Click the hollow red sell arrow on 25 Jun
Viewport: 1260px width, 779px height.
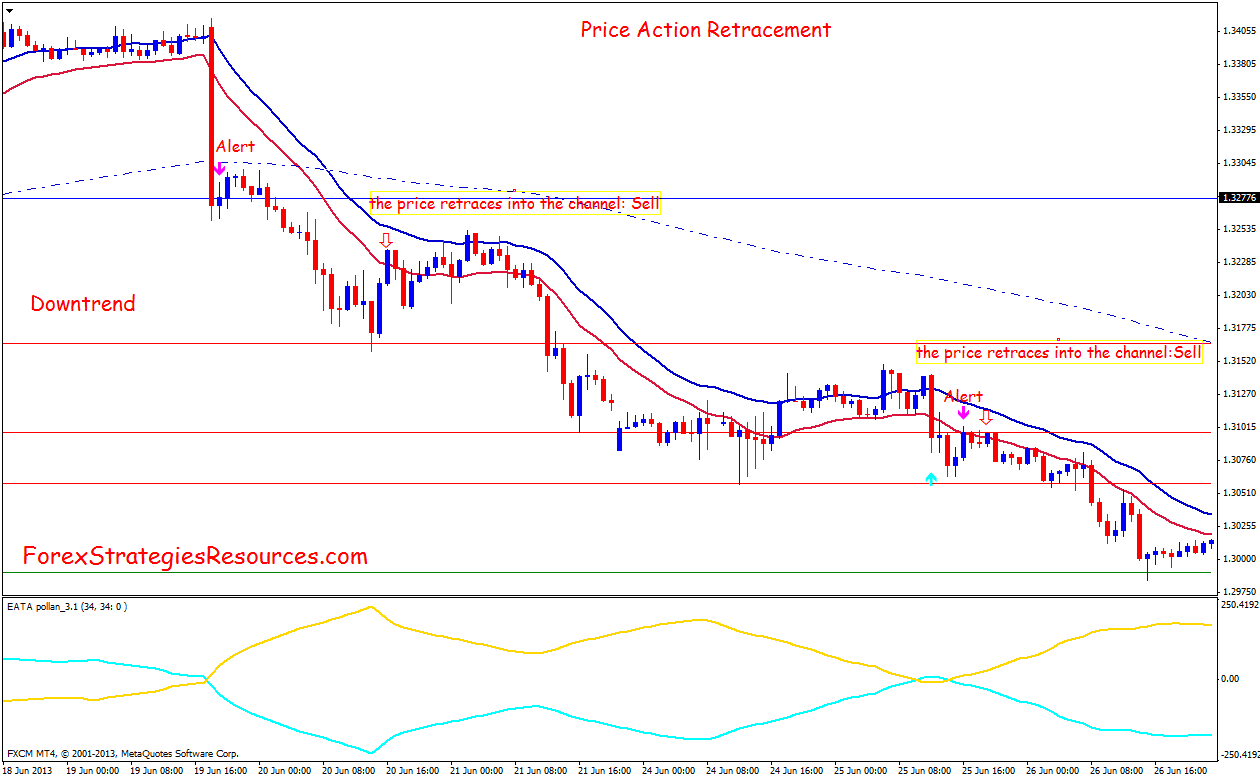(986, 416)
